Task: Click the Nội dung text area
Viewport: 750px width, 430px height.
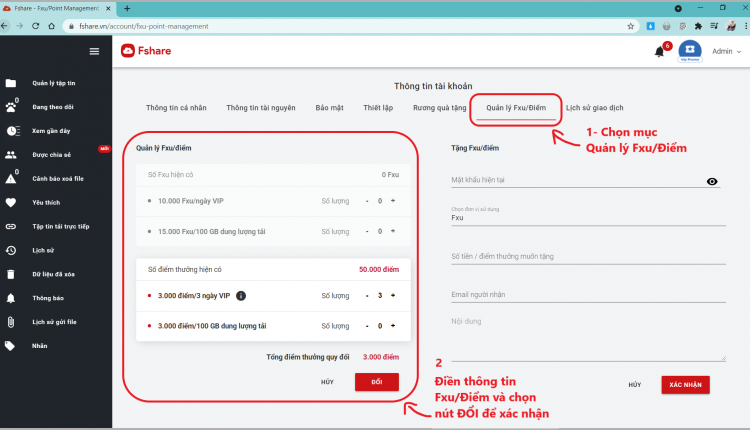Action: (588, 338)
